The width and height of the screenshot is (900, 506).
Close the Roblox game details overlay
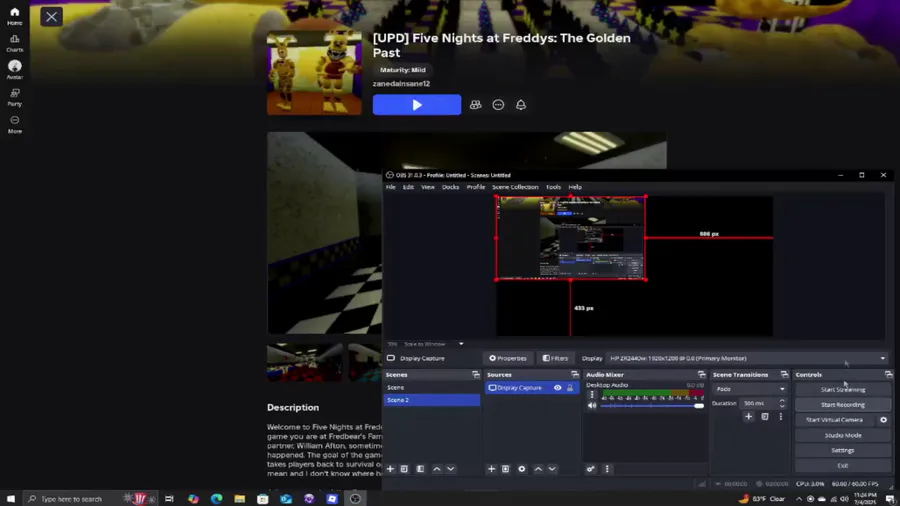coord(51,17)
